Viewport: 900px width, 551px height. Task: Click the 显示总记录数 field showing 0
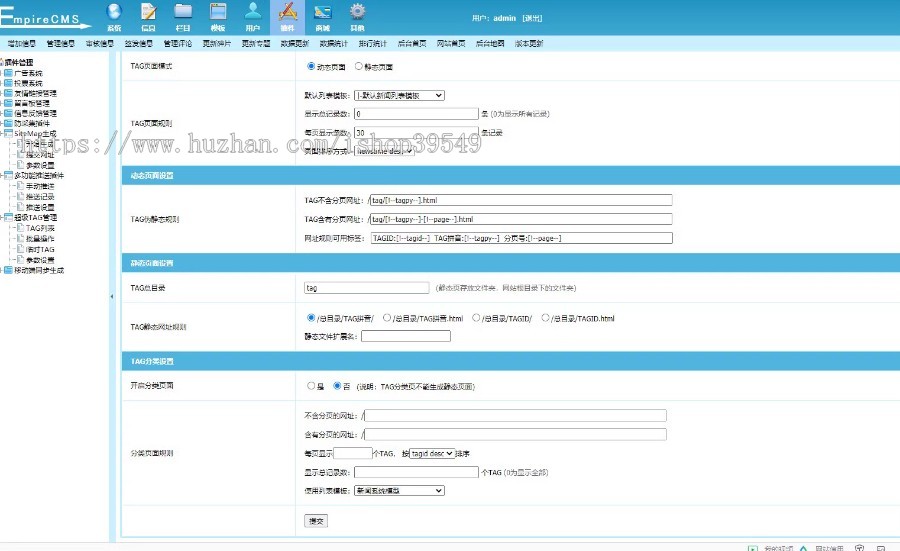(x=416, y=114)
